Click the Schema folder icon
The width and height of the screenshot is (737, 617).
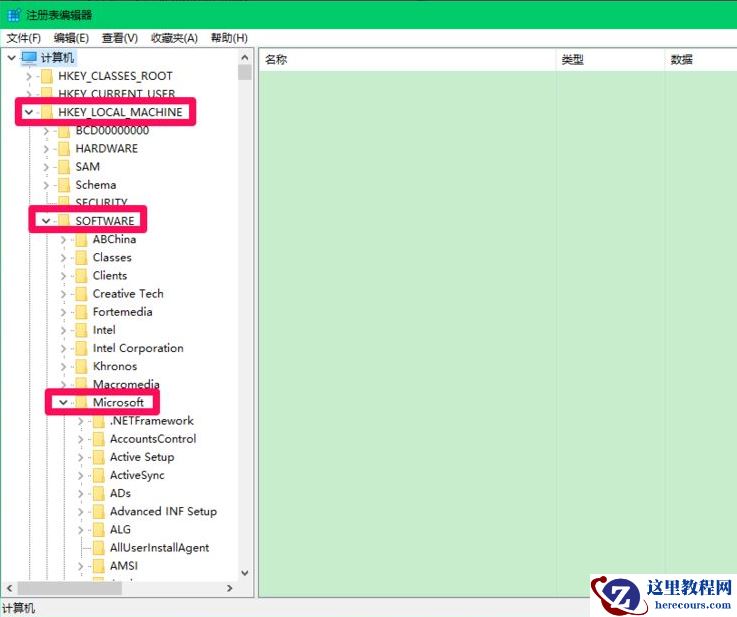pos(64,185)
